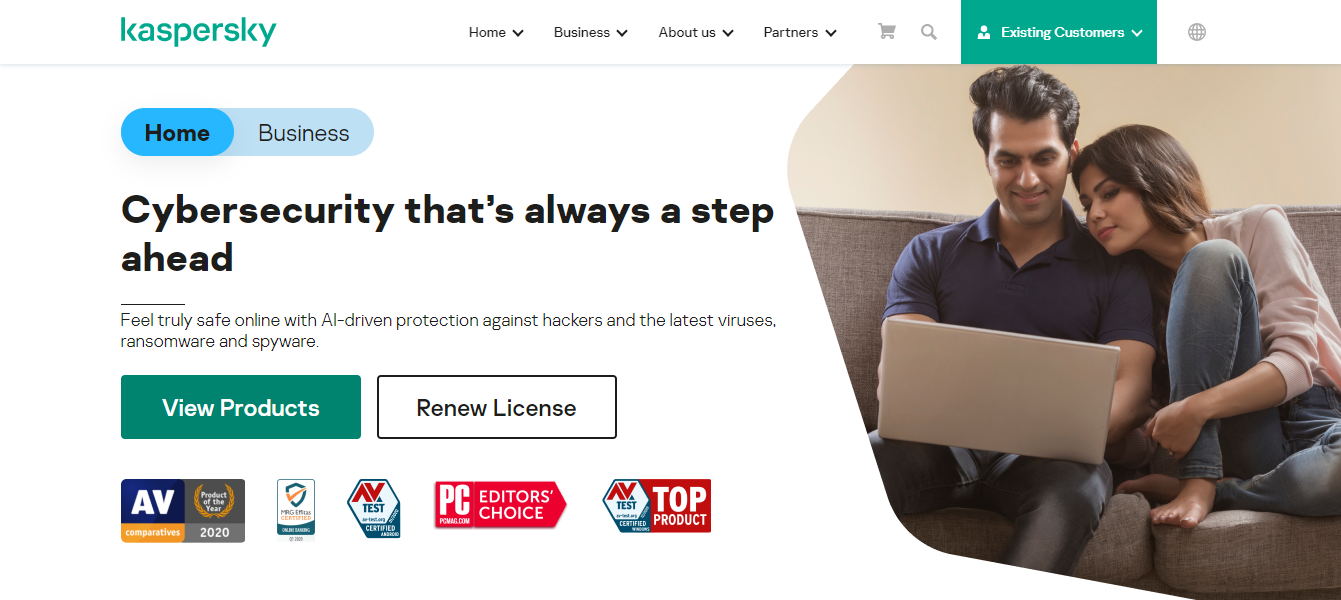Image resolution: width=1341 pixels, height=600 pixels.
Task: Click the Renew License button
Action: (x=497, y=407)
